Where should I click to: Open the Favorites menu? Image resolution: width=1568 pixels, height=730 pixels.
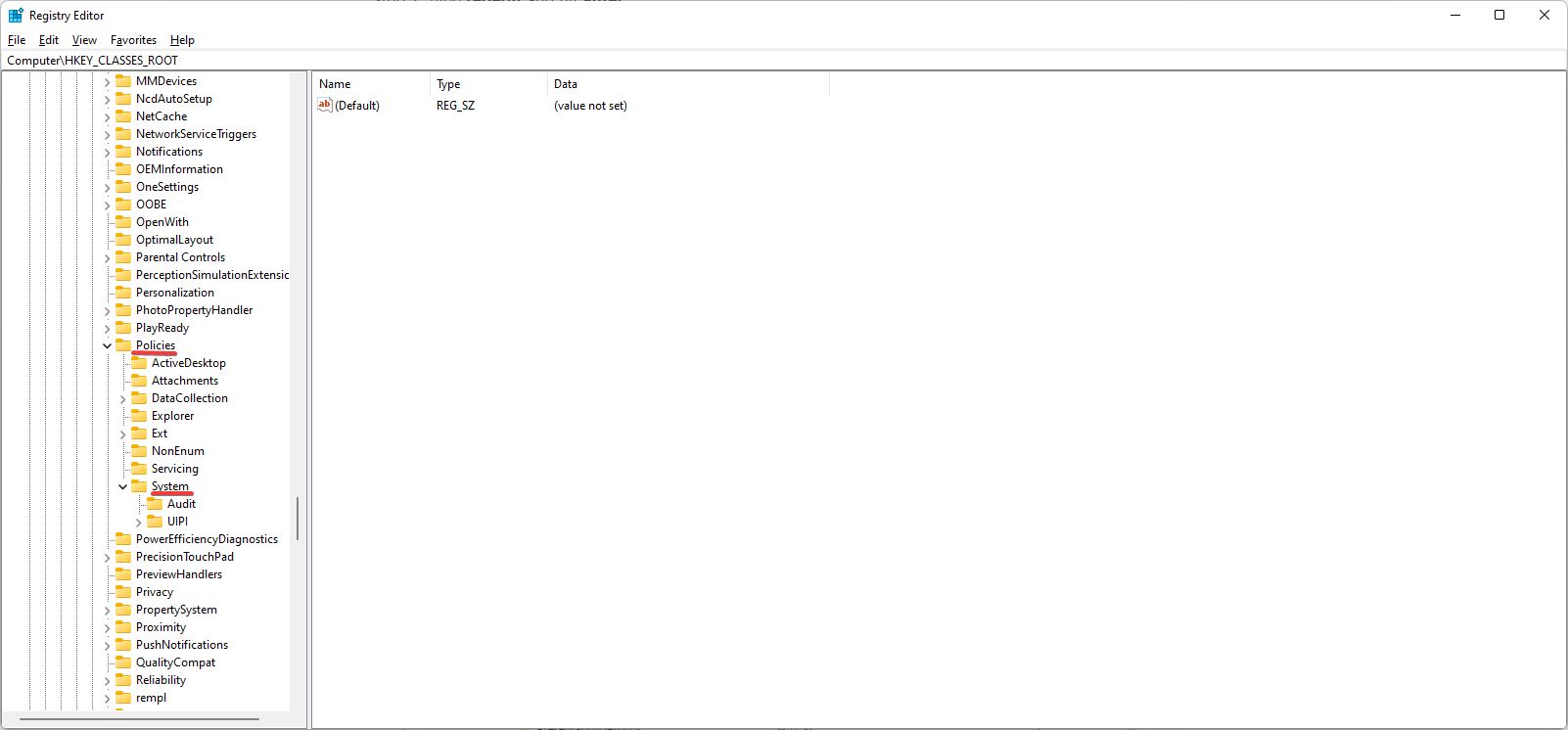(x=133, y=40)
